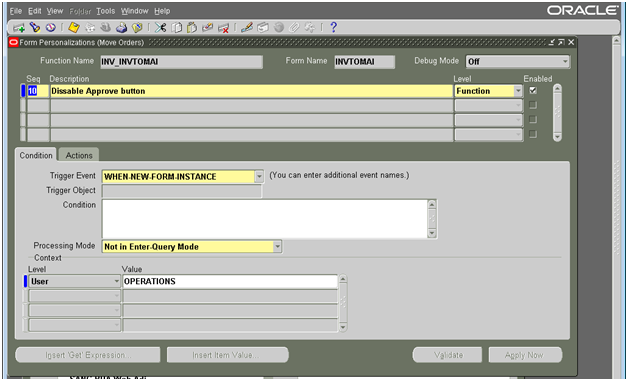Viewport: 627px width, 379px height.
Task: Open the Edit menu
Action: (x=34, y=11)
